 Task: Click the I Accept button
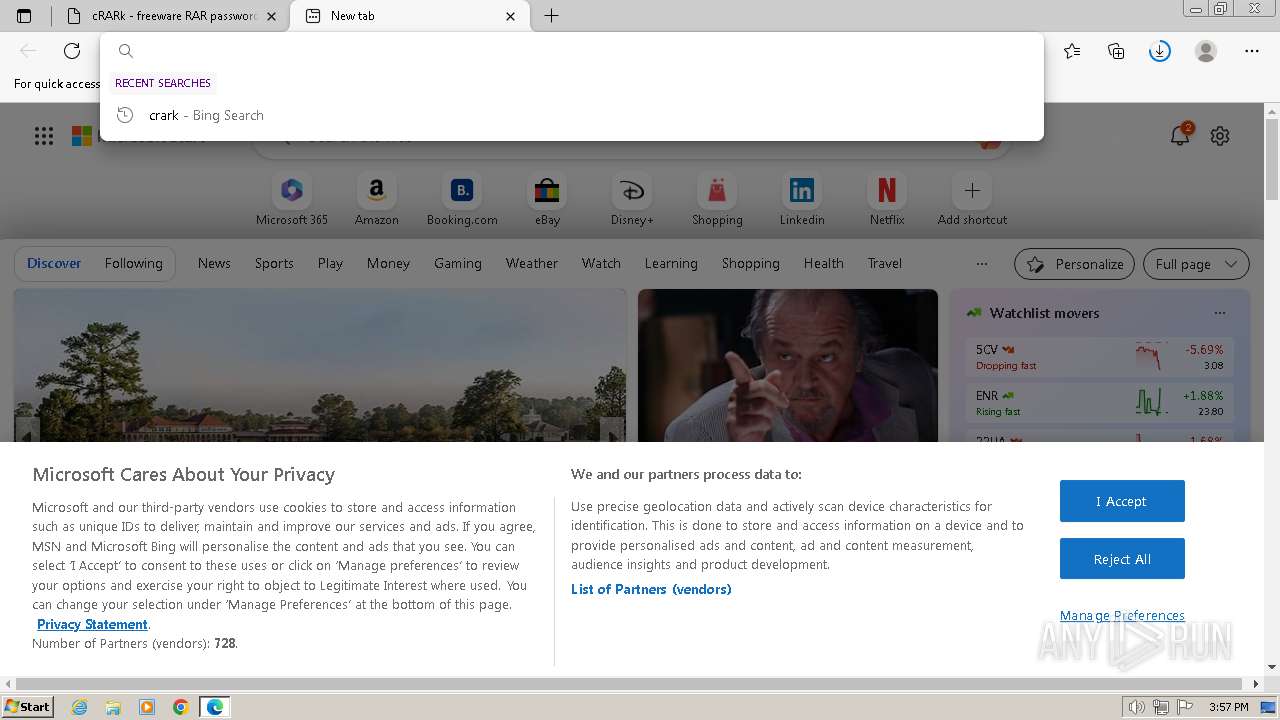1122,501
